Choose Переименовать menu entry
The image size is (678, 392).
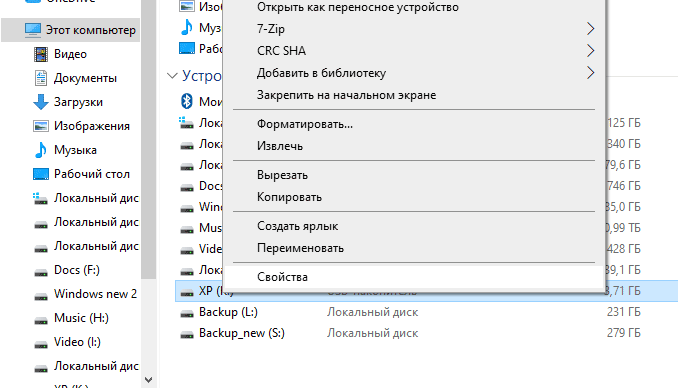click(414, 248)
